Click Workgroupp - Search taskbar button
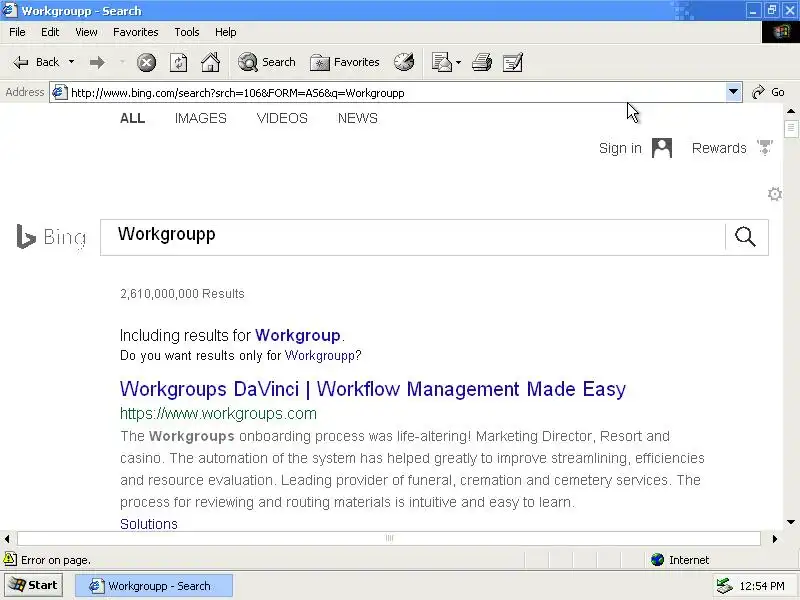This screenshot has height=600, width=800. click(x=154, y=586)
